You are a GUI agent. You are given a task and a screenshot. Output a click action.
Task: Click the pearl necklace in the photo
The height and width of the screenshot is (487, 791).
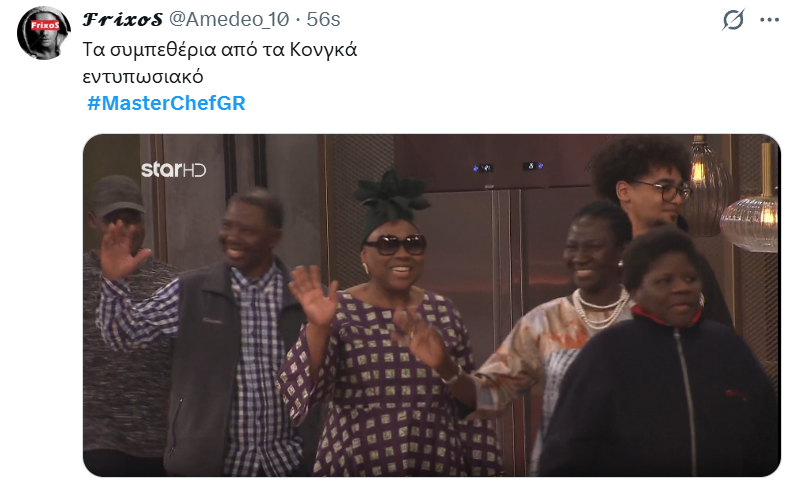click(600, 307)
